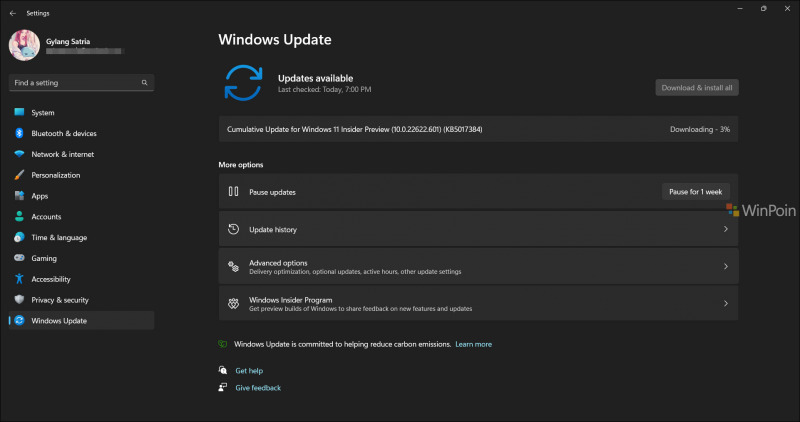
Task: Open Advanced options row
Action: point(478,266)
